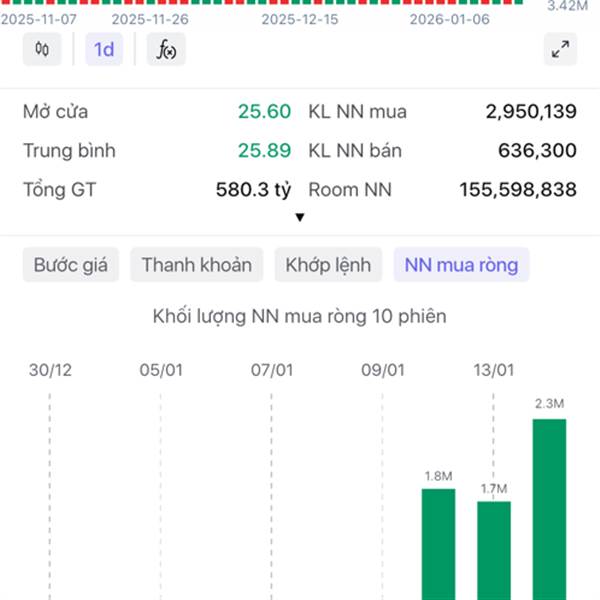Click the Room NN label
This screenshot has height=600, width=600.
click(x=350, y=190)
